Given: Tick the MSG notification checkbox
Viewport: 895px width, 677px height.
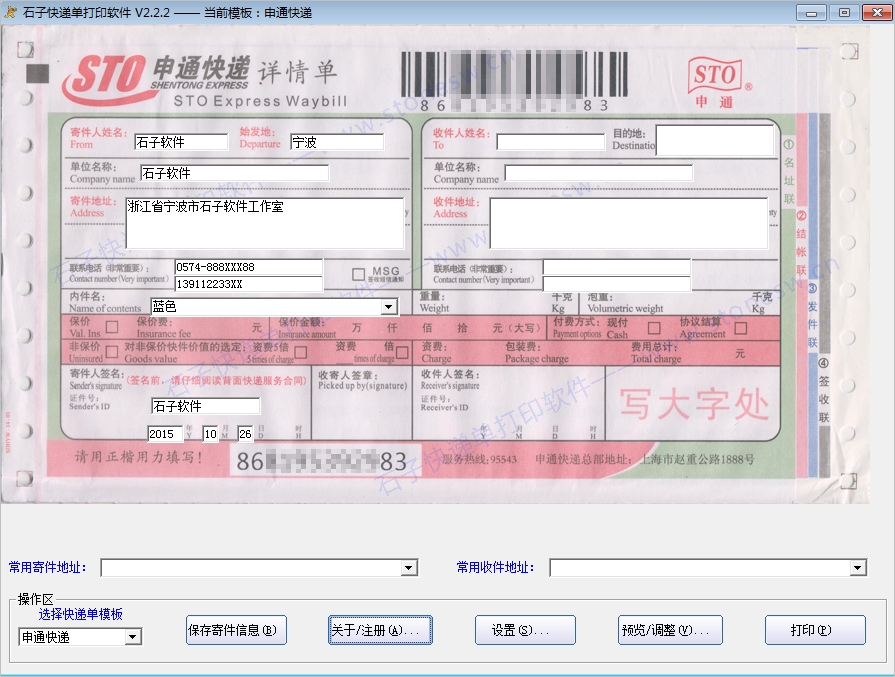Looking at the screenshot, I should (x=358, y=275).
